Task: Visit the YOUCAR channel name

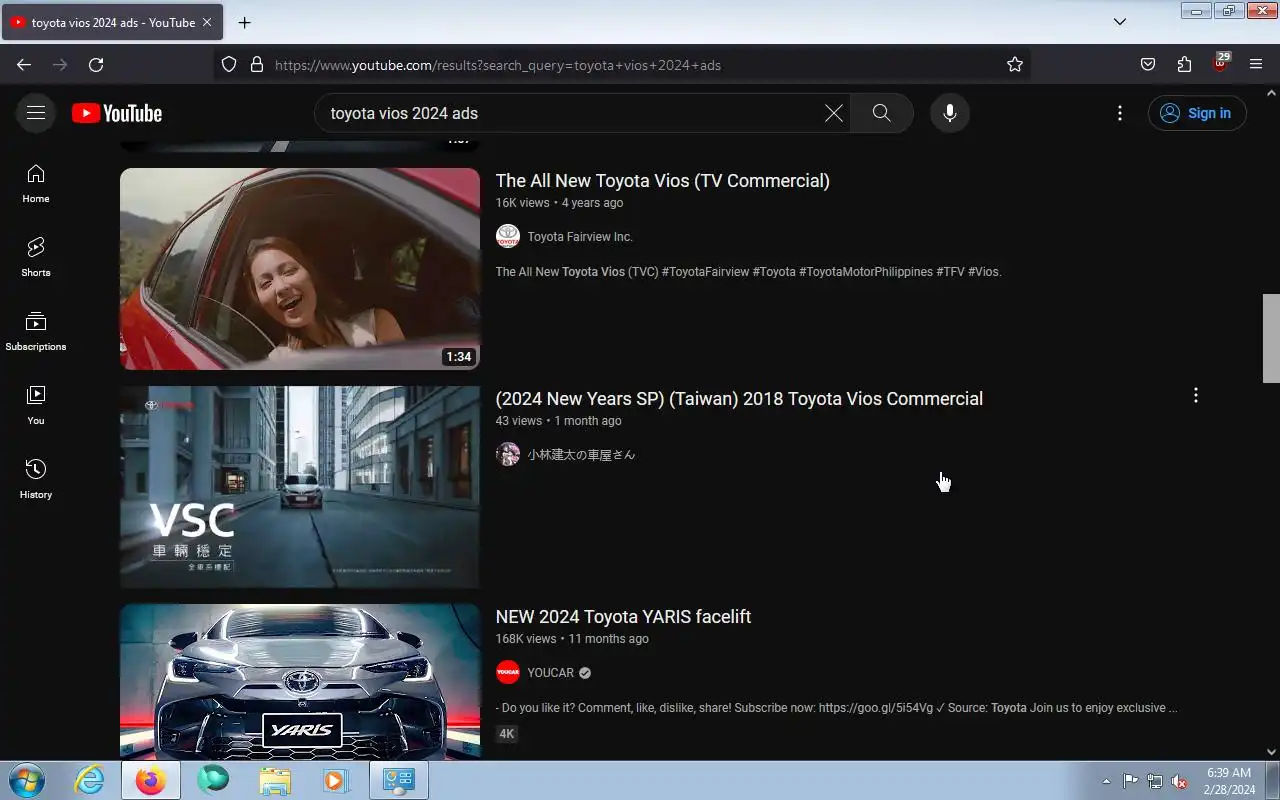Action: click(551, 673)
